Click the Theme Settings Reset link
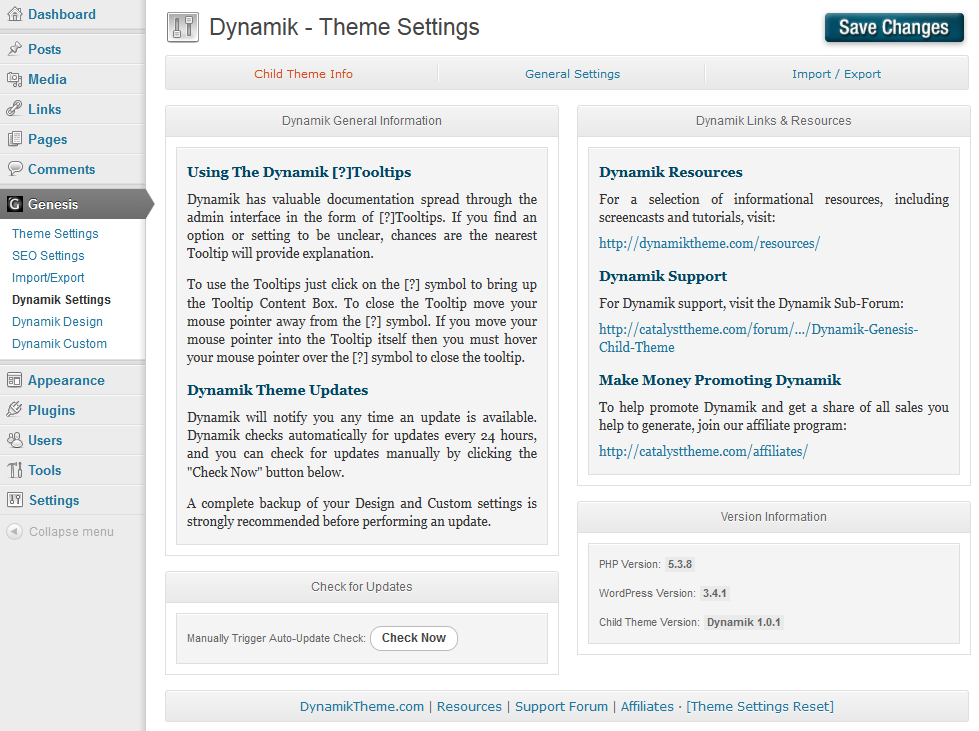 (x=759, y=706)
